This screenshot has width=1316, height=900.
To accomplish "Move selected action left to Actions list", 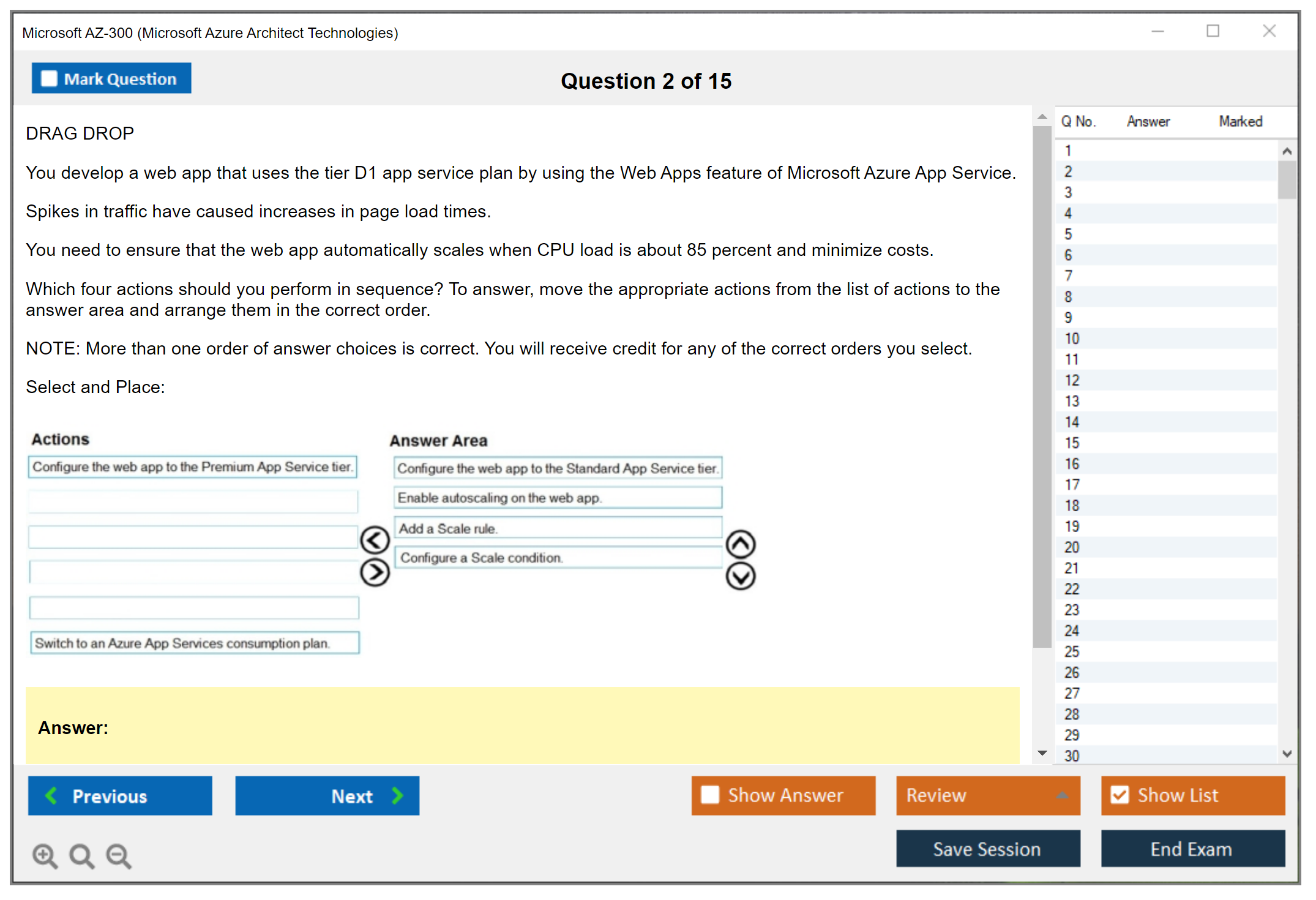I will (x=375, y=540).
